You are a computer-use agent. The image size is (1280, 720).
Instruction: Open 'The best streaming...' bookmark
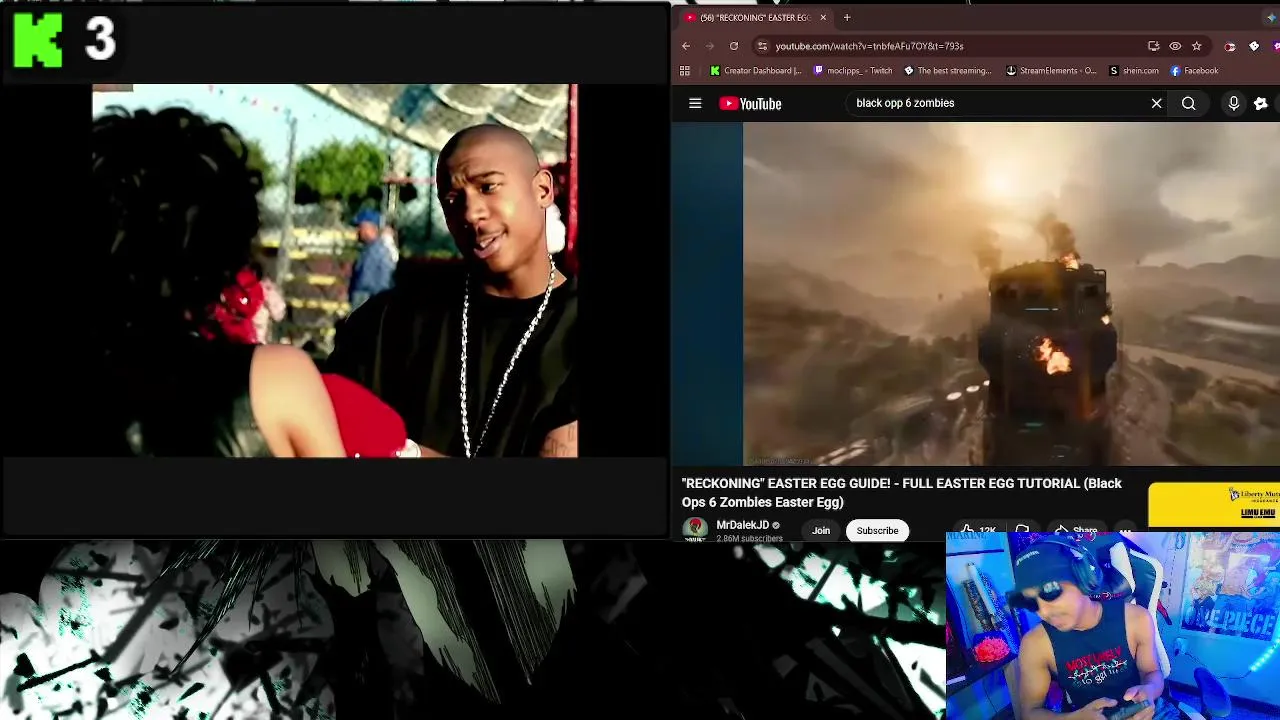947,71
